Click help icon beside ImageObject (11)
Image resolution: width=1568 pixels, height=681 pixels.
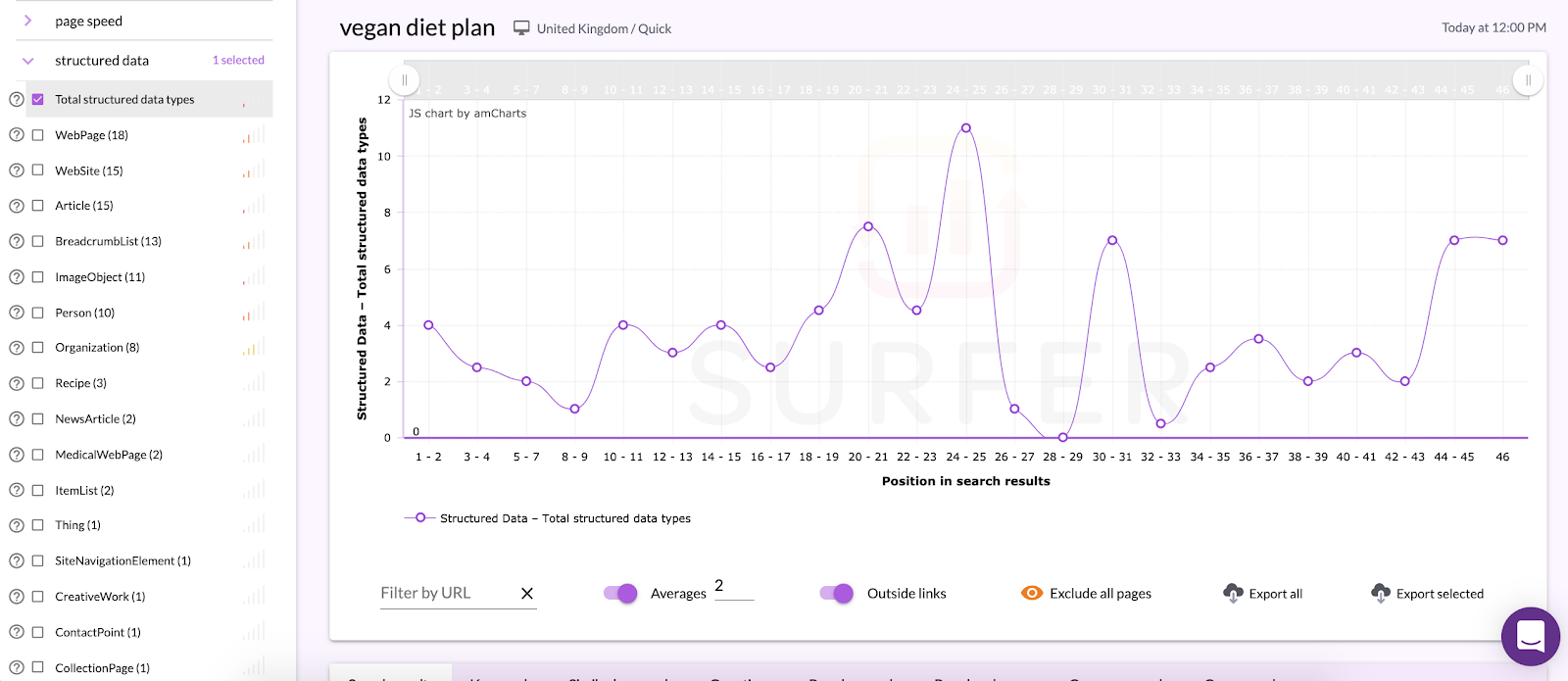pyautogui.click(x=17, y=277)
